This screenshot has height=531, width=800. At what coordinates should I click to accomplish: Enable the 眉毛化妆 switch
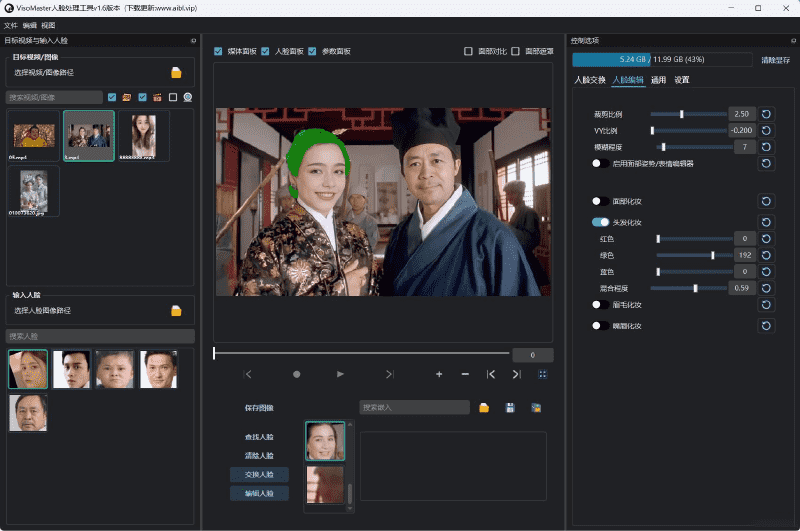pos(601,305)
